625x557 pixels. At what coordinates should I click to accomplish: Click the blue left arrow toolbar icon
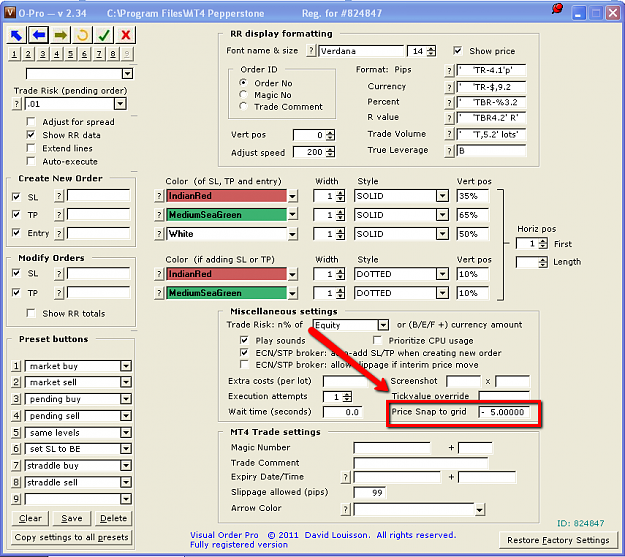(39, 35)
